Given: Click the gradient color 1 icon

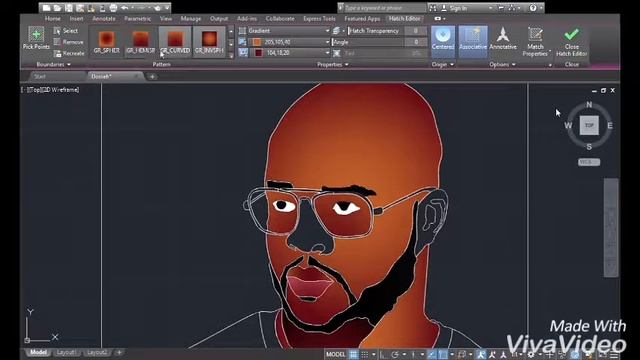Looking at the screenshot, I should [x=242, y=42].
